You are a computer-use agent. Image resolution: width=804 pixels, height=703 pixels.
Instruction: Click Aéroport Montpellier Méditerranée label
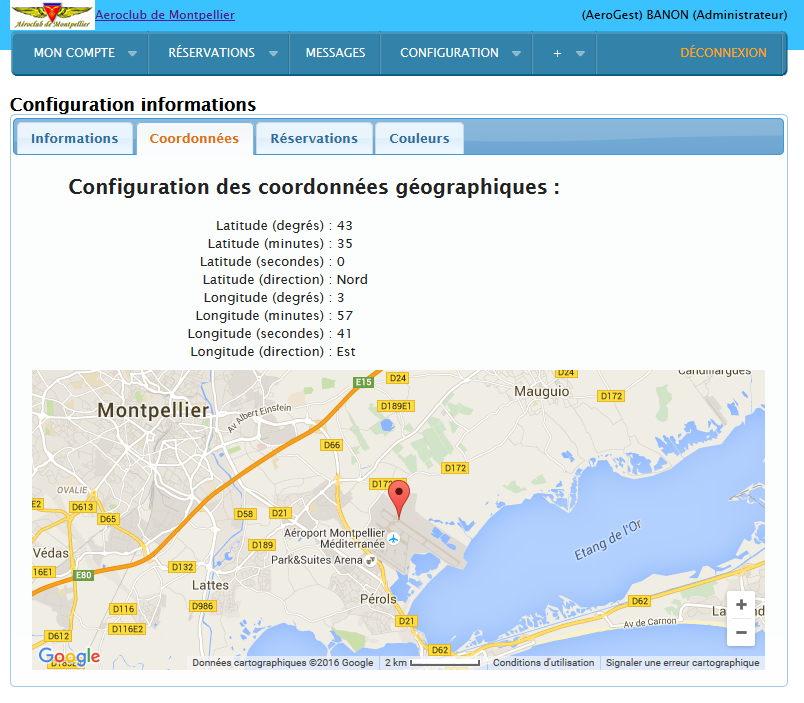[334, 538]
